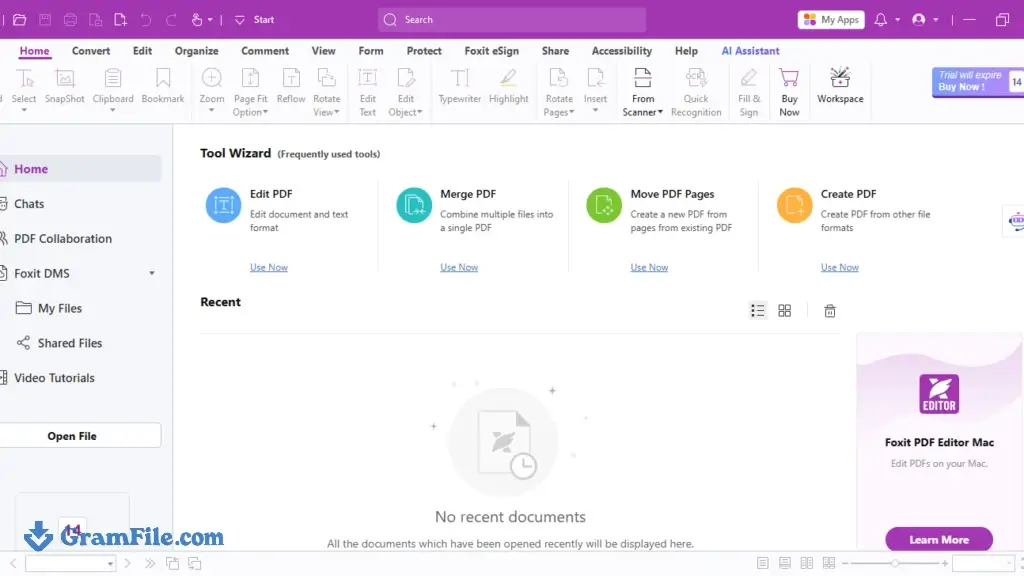Screen dimensions: 1024x576
Task: Open the Insert dropdown
Action: [x=595, y=110]
